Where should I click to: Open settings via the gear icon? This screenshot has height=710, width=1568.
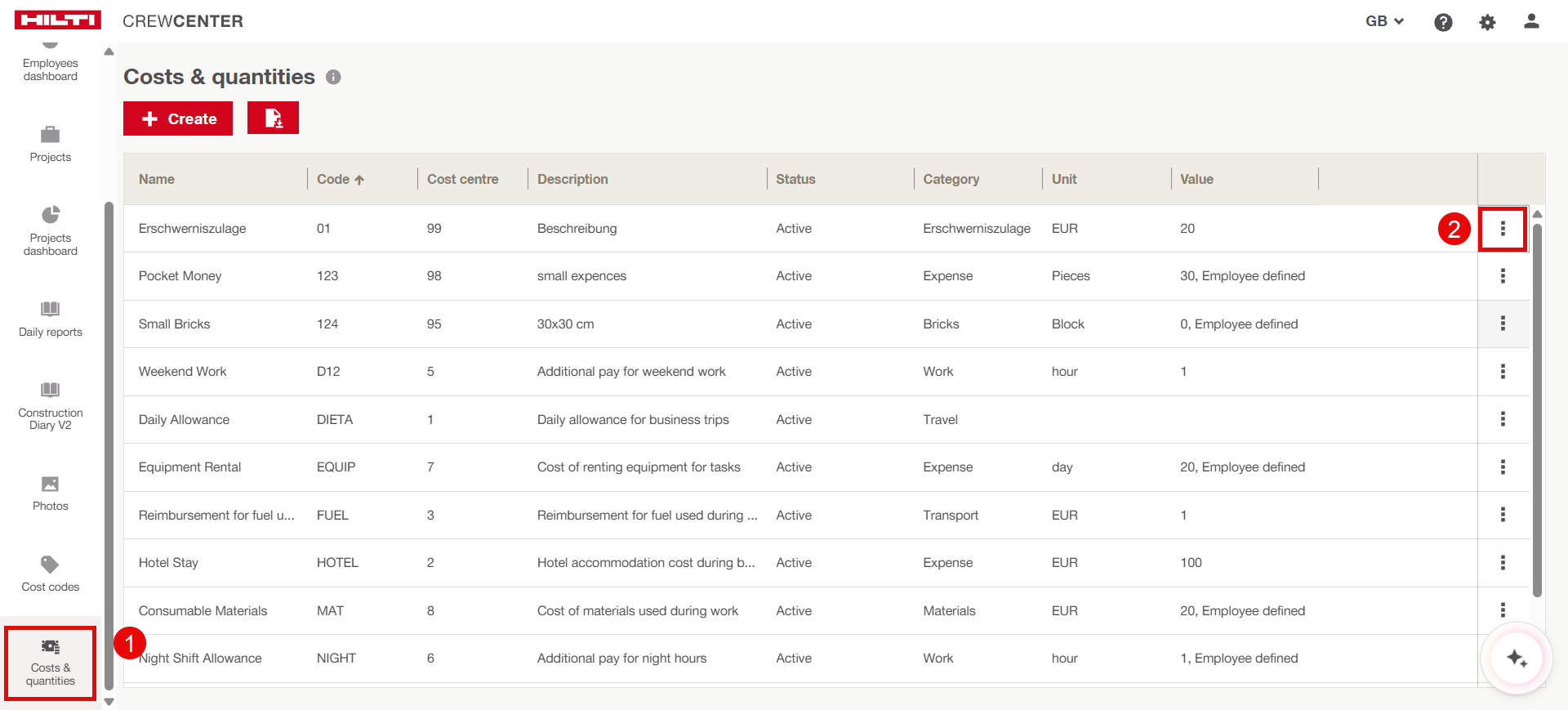coord(1487,22)
